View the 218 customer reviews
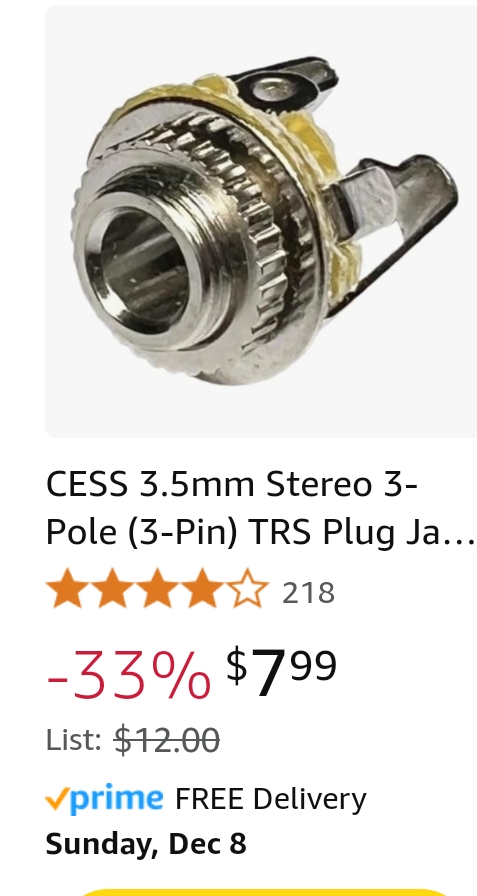The height and width of the screenshot is (896, 477). (x=308, y=593)
